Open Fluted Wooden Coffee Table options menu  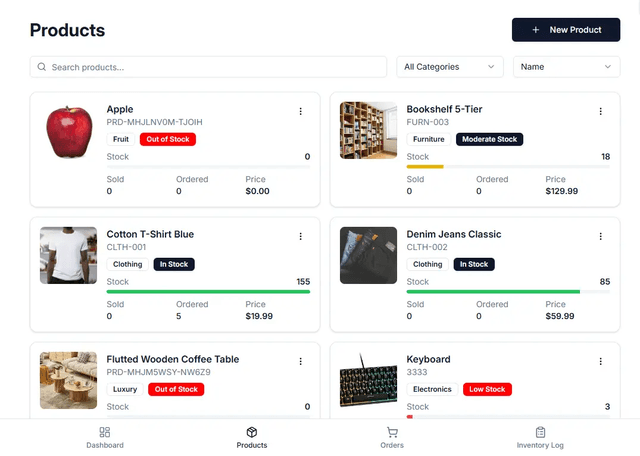[x=301, y=361]
